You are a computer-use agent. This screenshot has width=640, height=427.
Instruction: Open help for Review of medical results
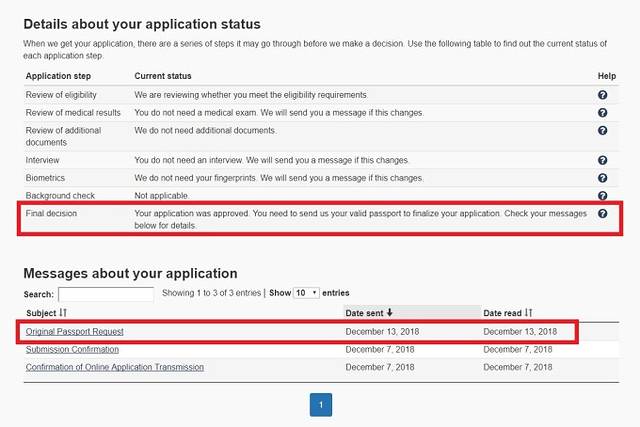click(603, 112)
